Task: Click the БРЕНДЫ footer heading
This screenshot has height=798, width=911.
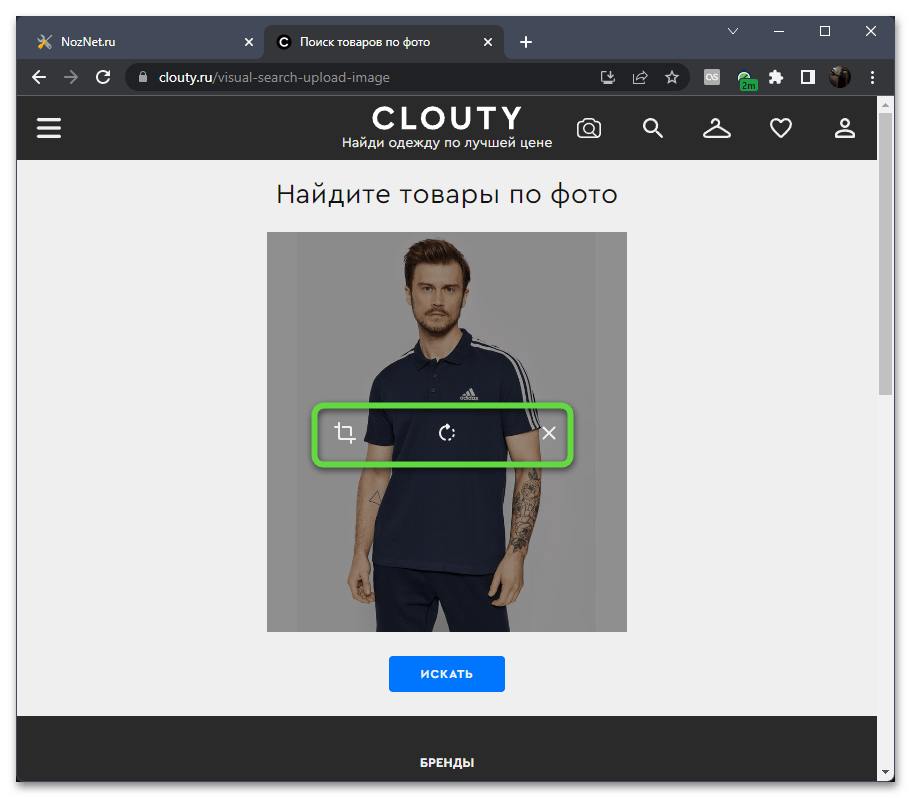Action: (x=447, y=763)
